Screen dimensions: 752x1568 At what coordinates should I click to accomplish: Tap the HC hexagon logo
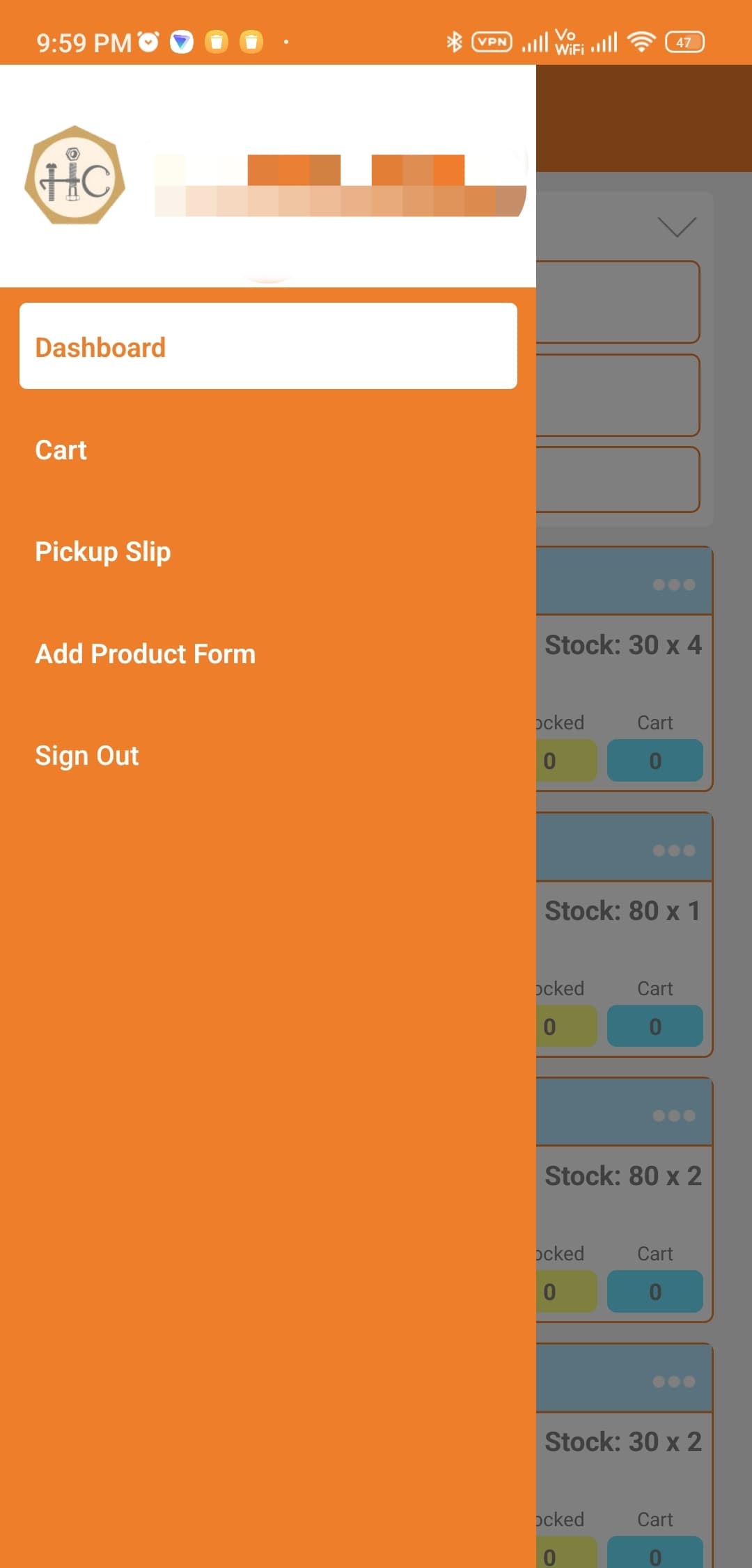tap(75, 175)
